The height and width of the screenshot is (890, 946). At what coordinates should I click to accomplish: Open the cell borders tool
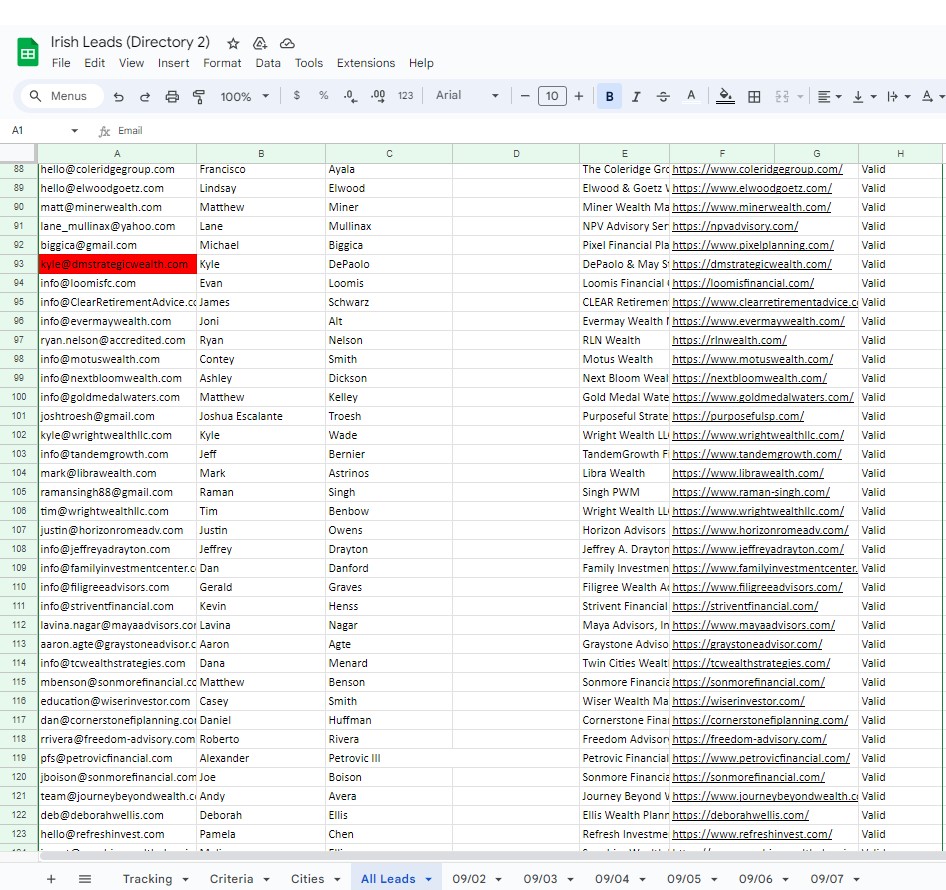pos(754,97)
